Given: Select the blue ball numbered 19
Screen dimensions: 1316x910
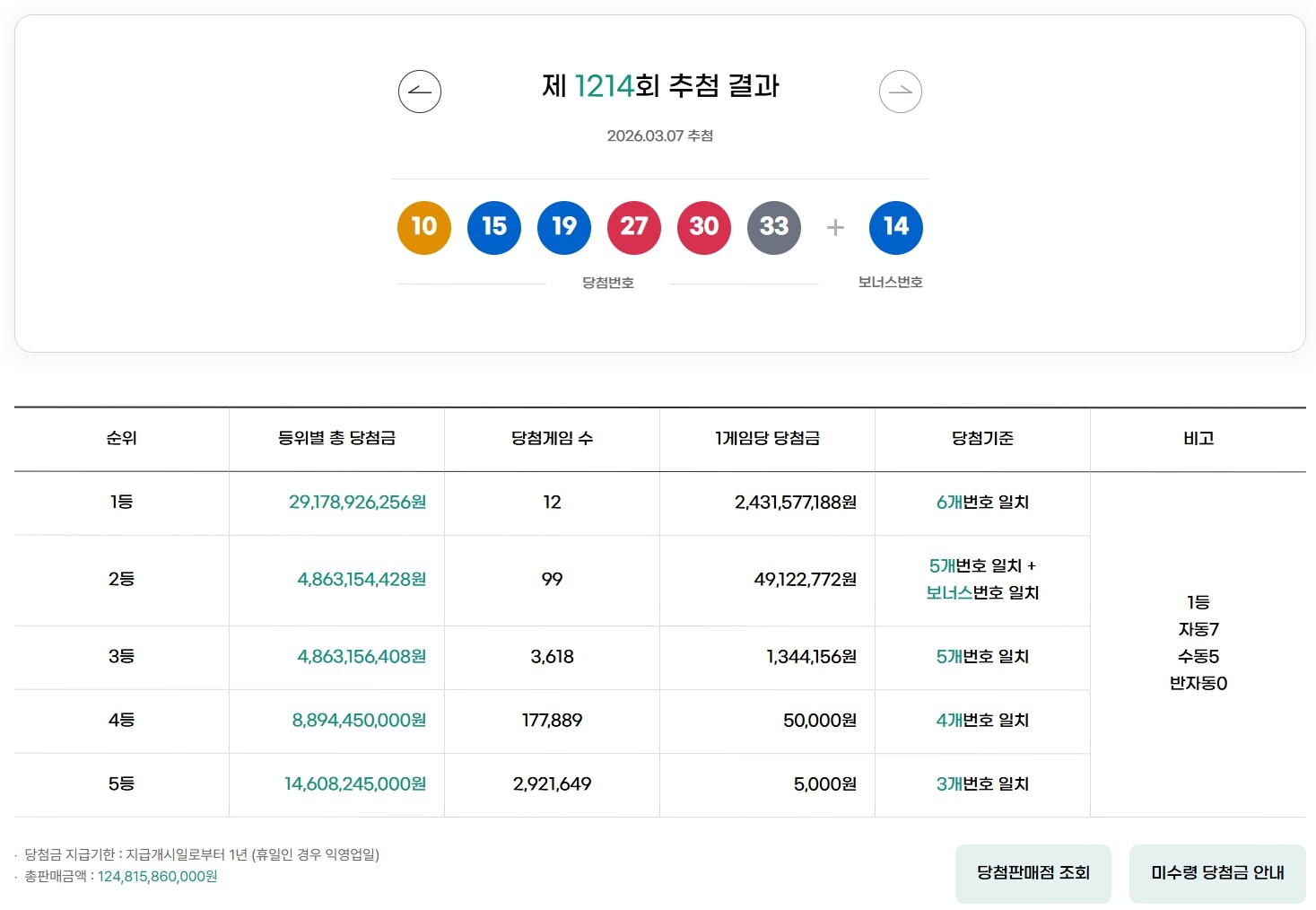Looking at the screenshot, I should (563, 228).
